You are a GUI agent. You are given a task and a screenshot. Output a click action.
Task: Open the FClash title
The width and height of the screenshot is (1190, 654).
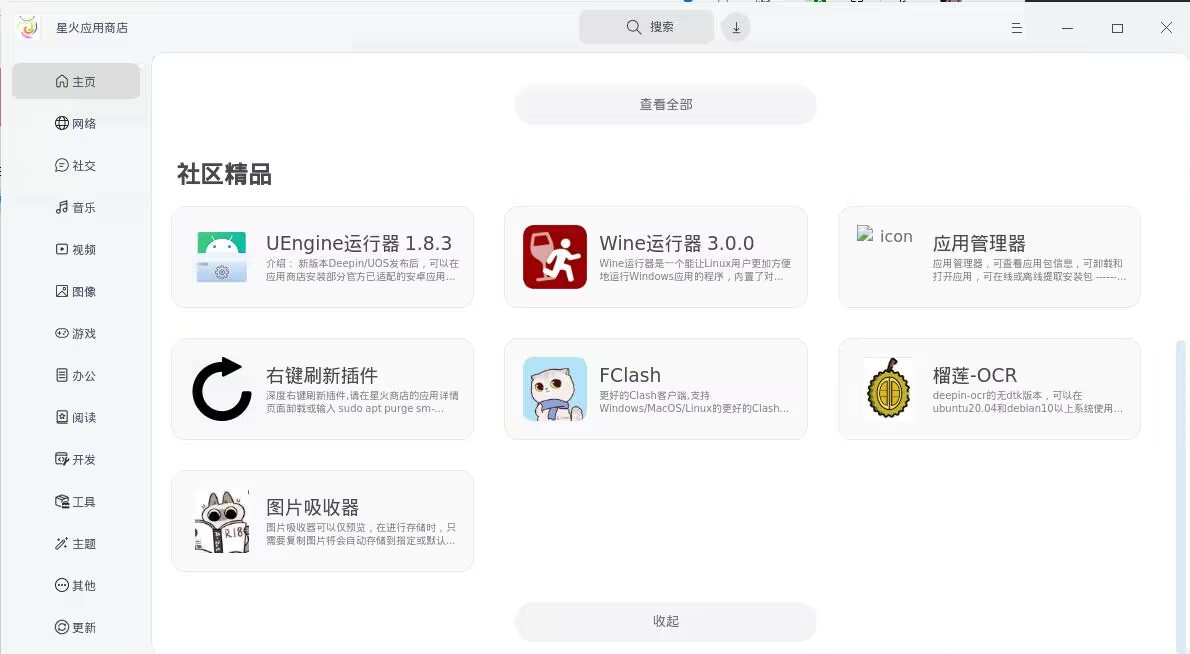tap(630, 376)
